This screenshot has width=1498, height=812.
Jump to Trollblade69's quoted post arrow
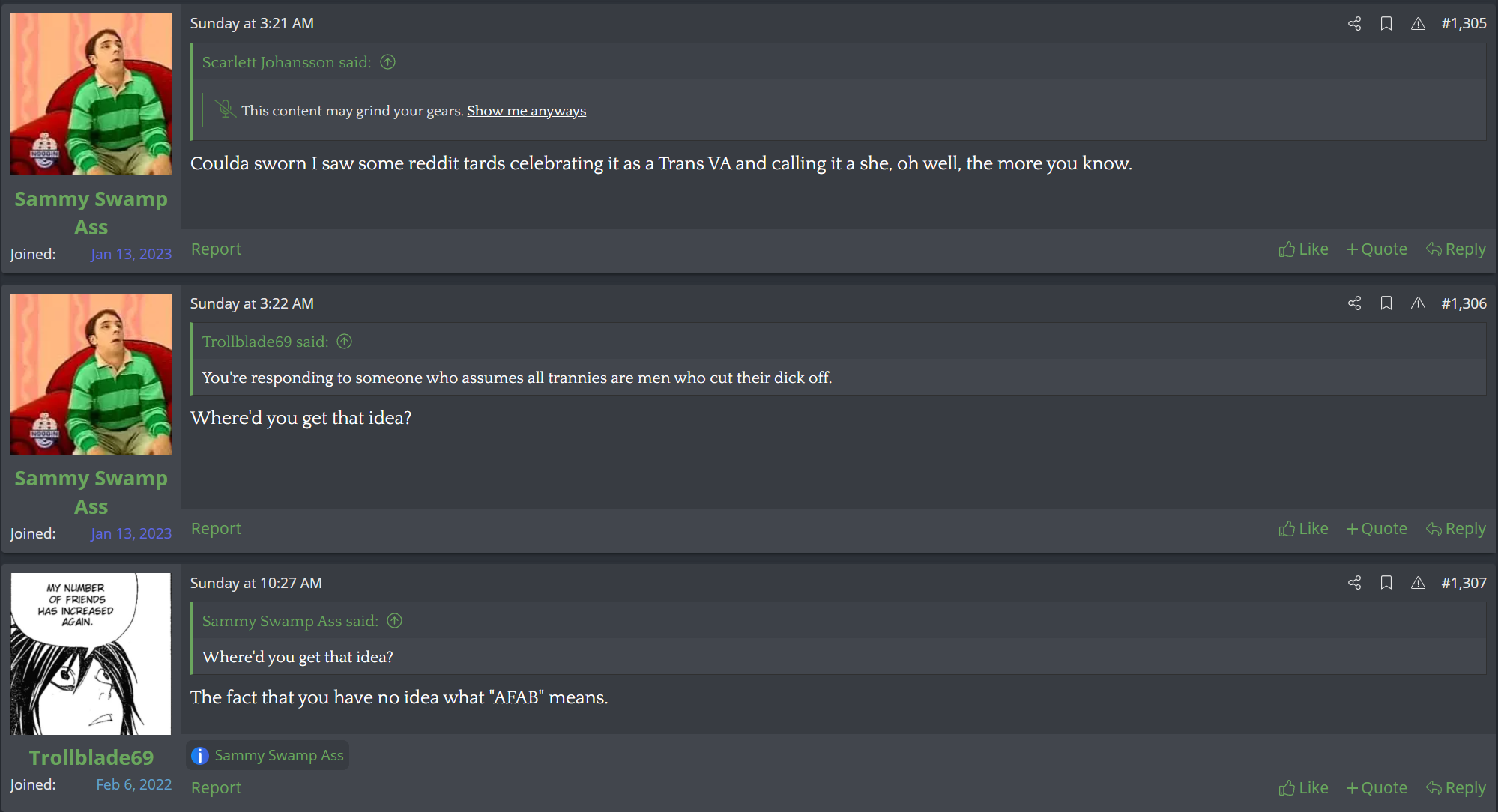[345, 342]
